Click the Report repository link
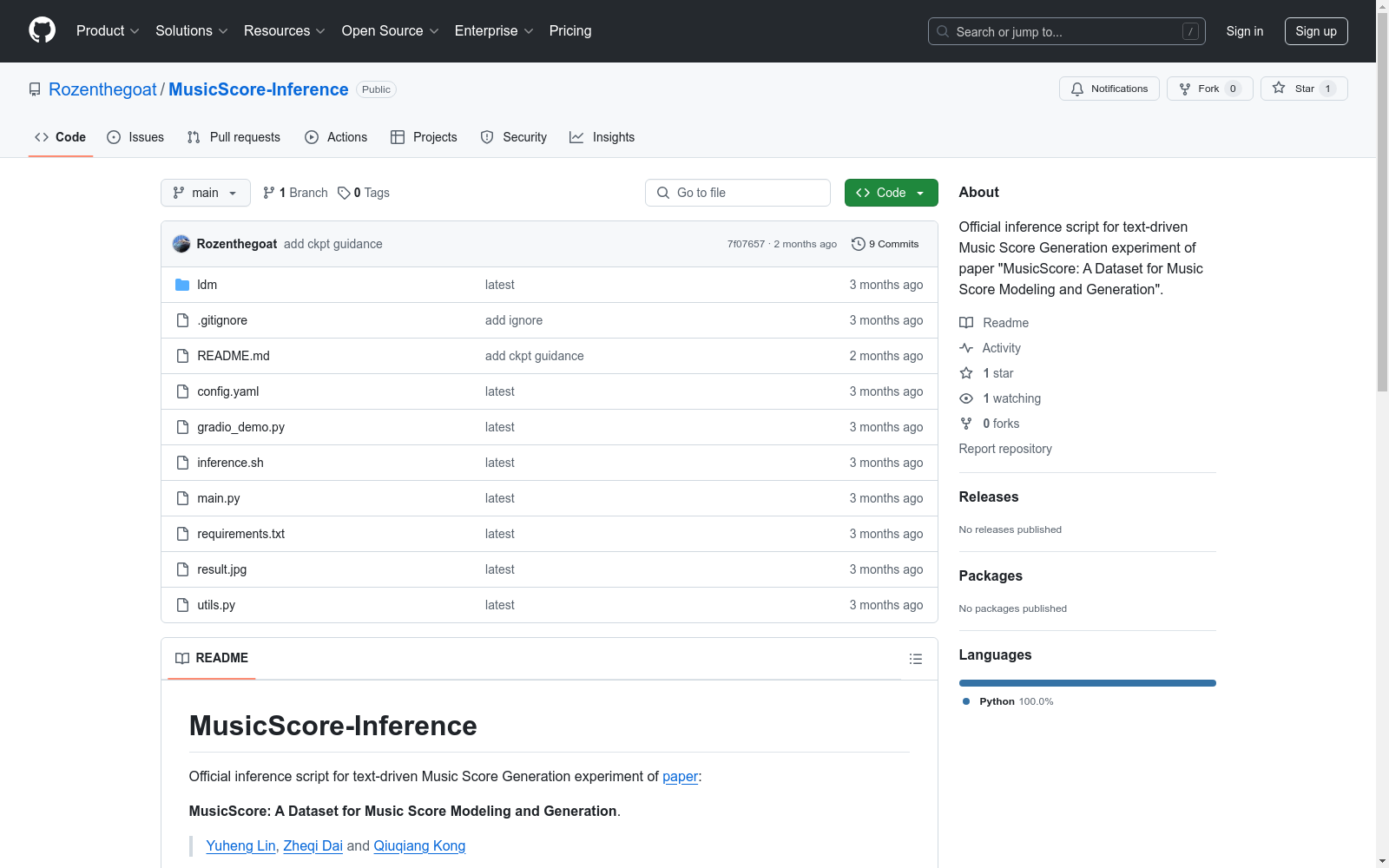Viewport: 1389px width, 868px height. coord(1005,449)
